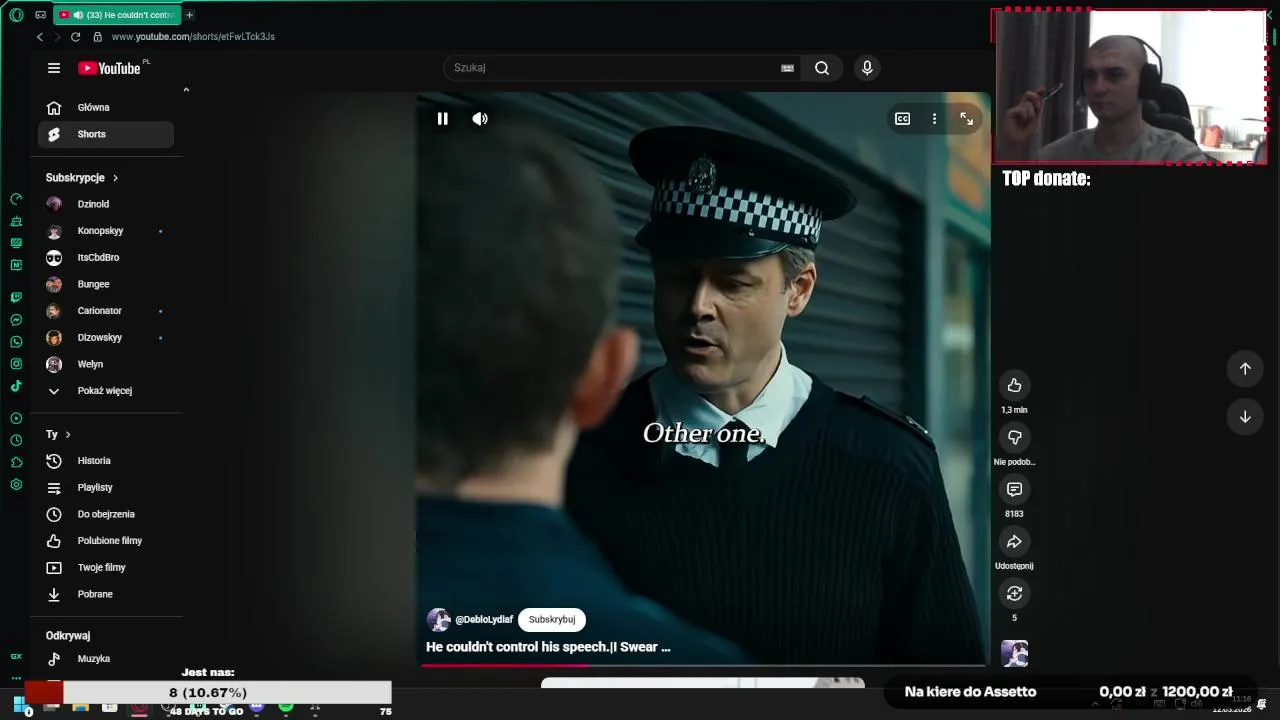
Task: Dislike the Short with thumbs down
Action: pos(1014,437)
